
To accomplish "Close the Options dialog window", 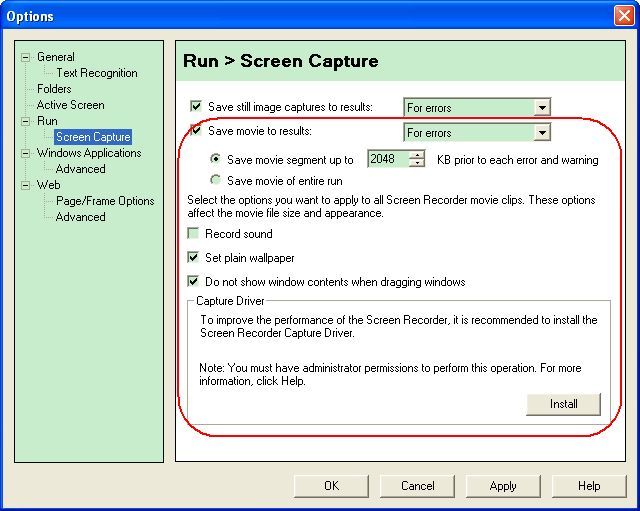I will point(624,16).
